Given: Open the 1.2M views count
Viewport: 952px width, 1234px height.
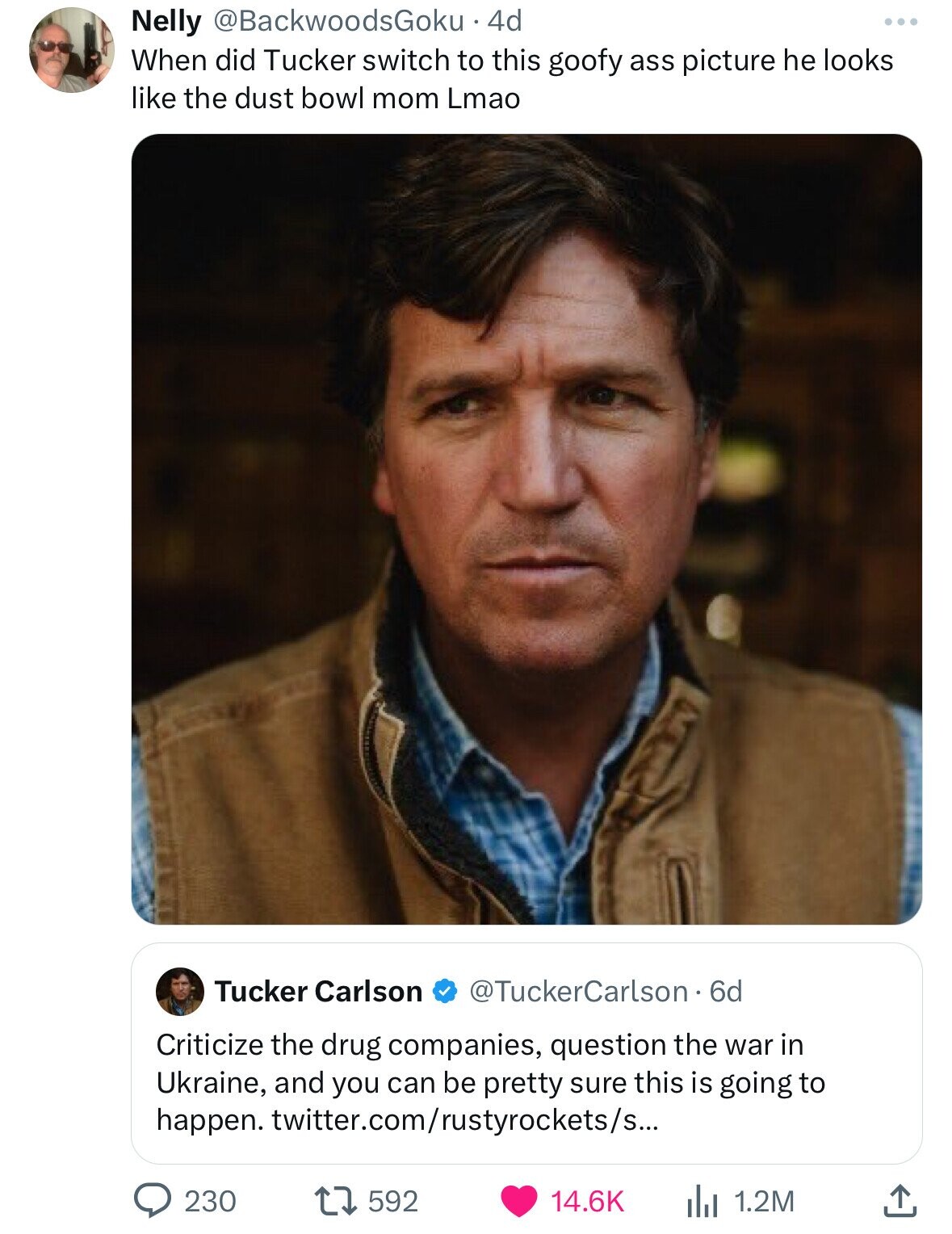Looking at the screenshot, I should pos(764,1201).
